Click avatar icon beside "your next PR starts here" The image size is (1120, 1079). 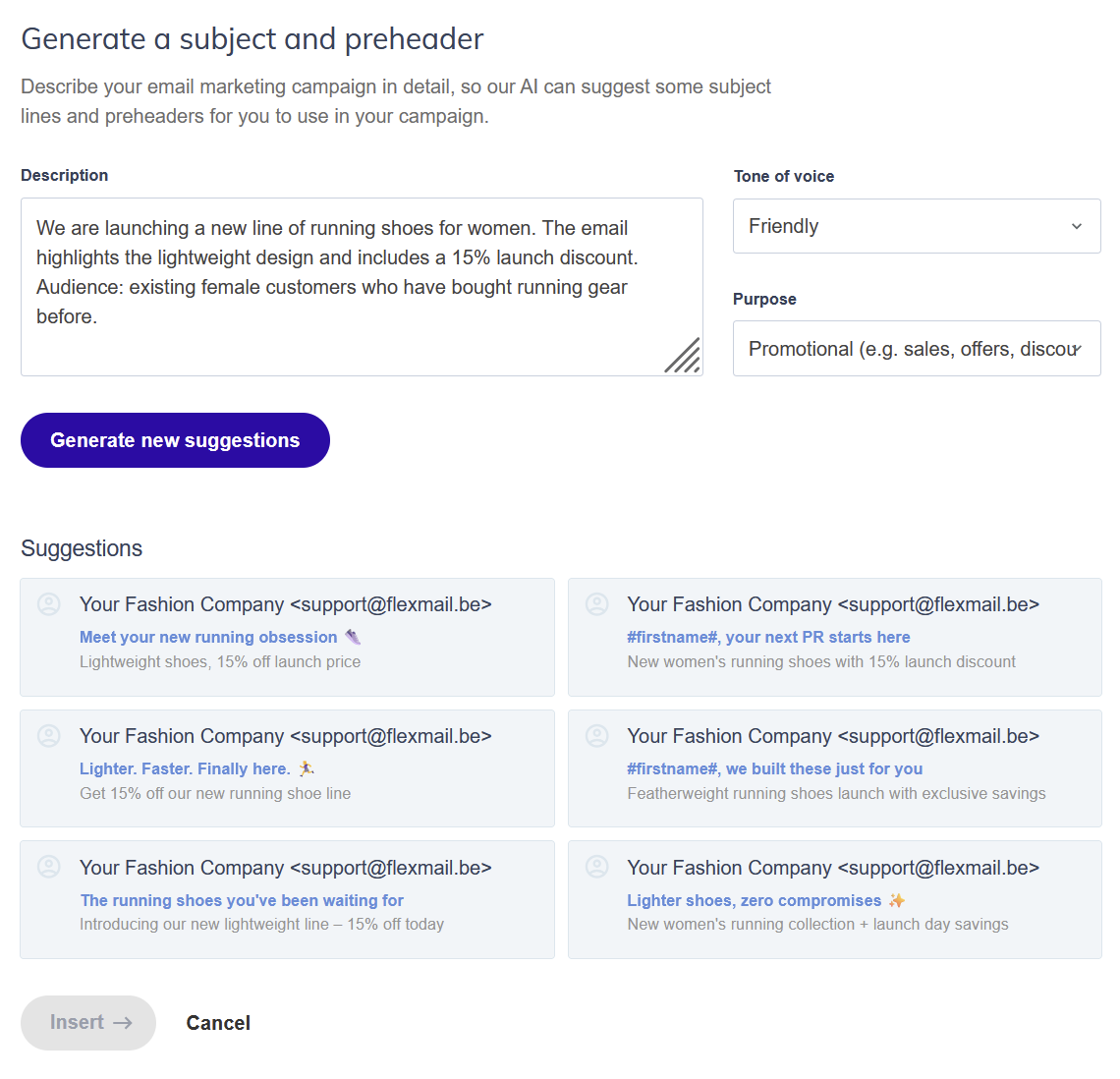[x=597, y=604]
